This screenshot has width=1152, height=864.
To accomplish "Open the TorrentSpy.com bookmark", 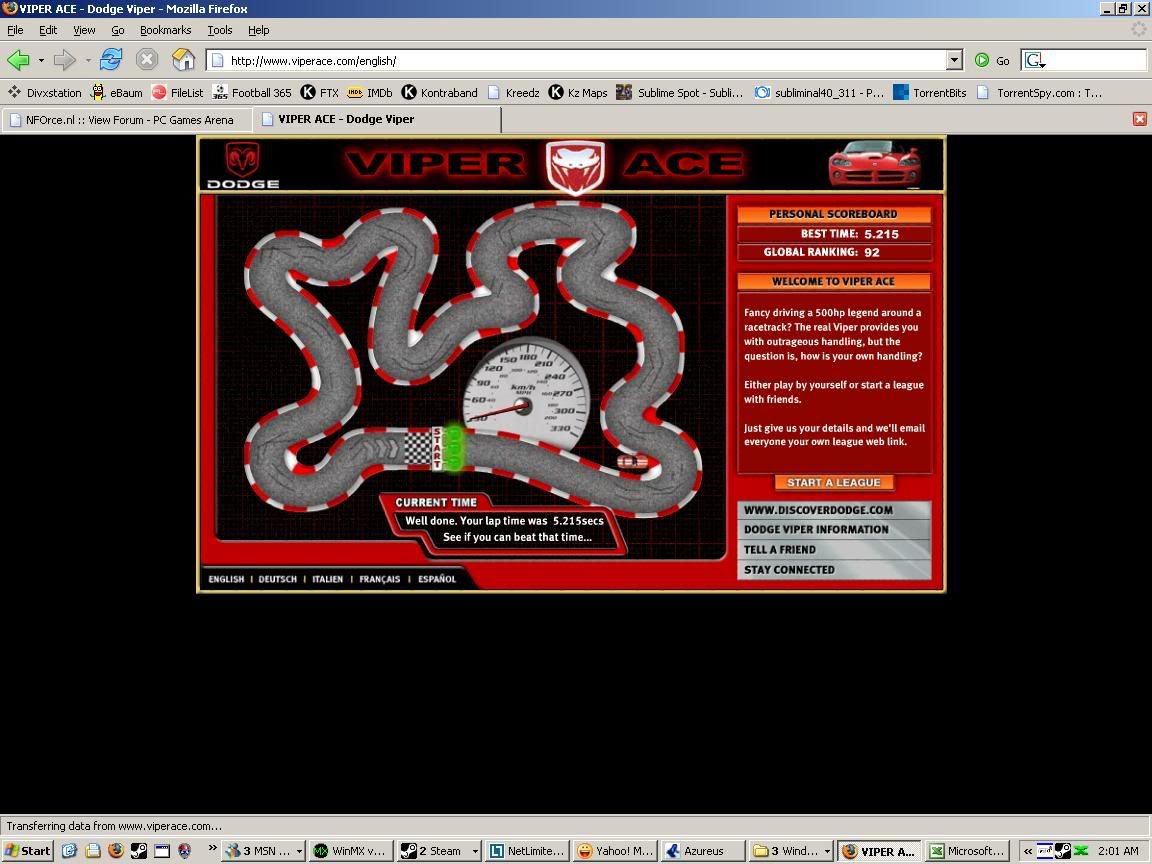I will pyautogui.click(x=1039, y=93).
